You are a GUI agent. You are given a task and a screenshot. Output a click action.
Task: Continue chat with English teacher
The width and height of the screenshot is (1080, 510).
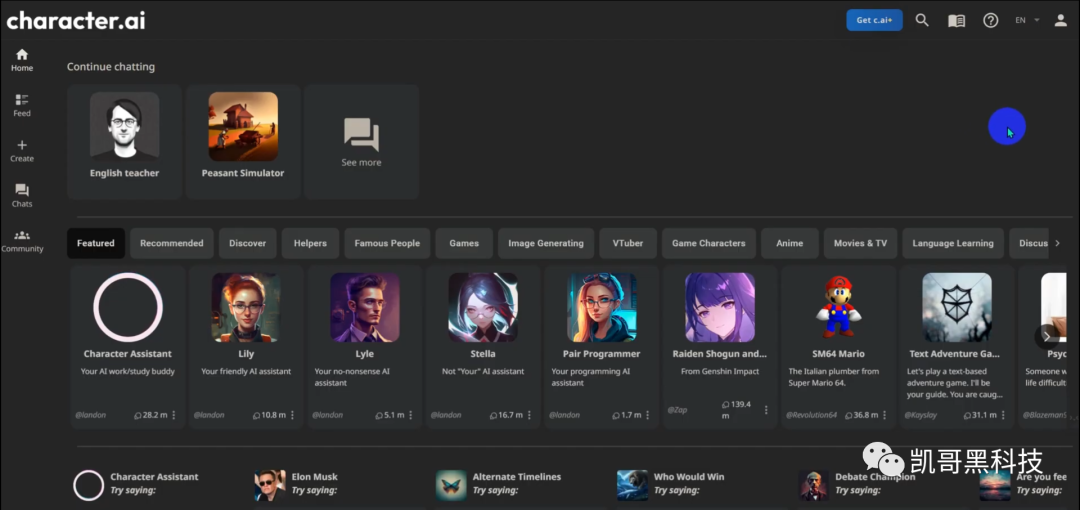coord(125,142)
